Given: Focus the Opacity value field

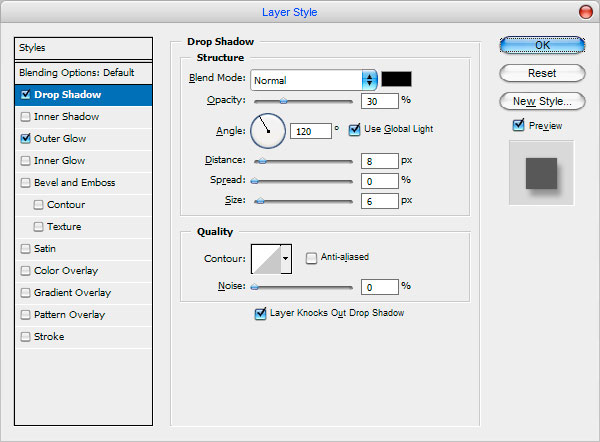Looking at the screenshot, I should point(380,101).
